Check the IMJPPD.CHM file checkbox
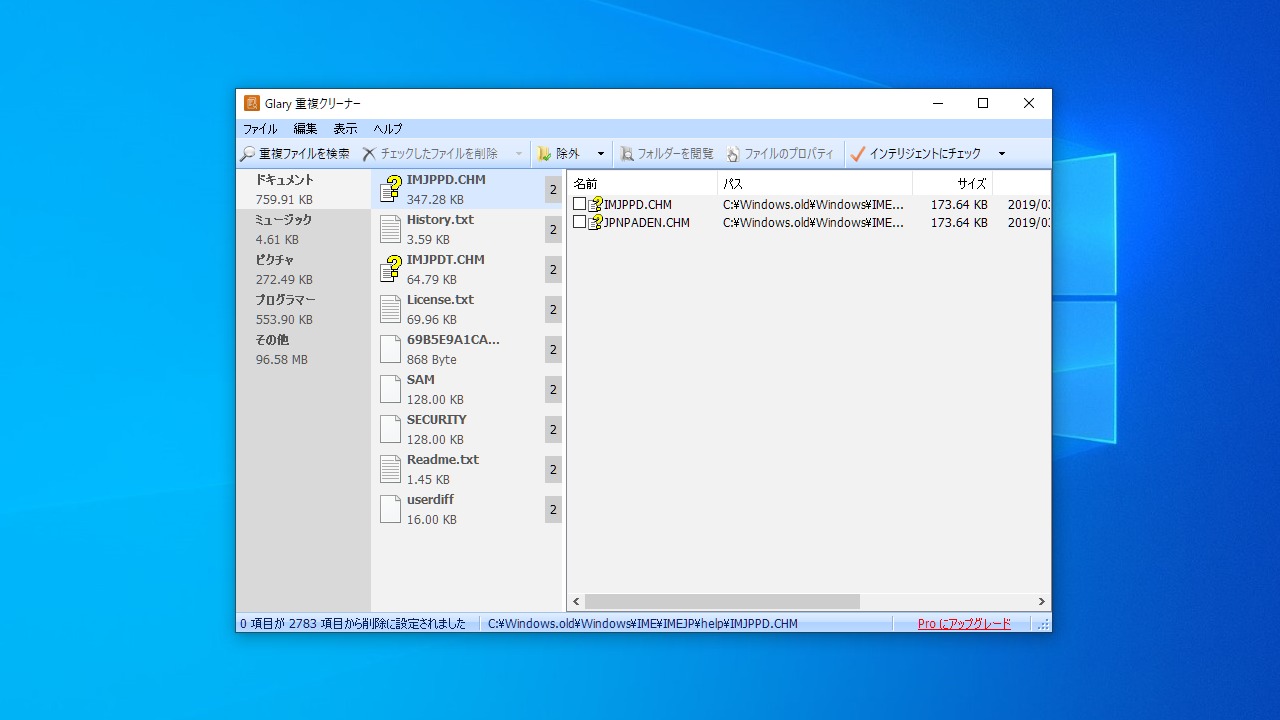This screenshot has width=1280, height=720. [x=579, y=204]
